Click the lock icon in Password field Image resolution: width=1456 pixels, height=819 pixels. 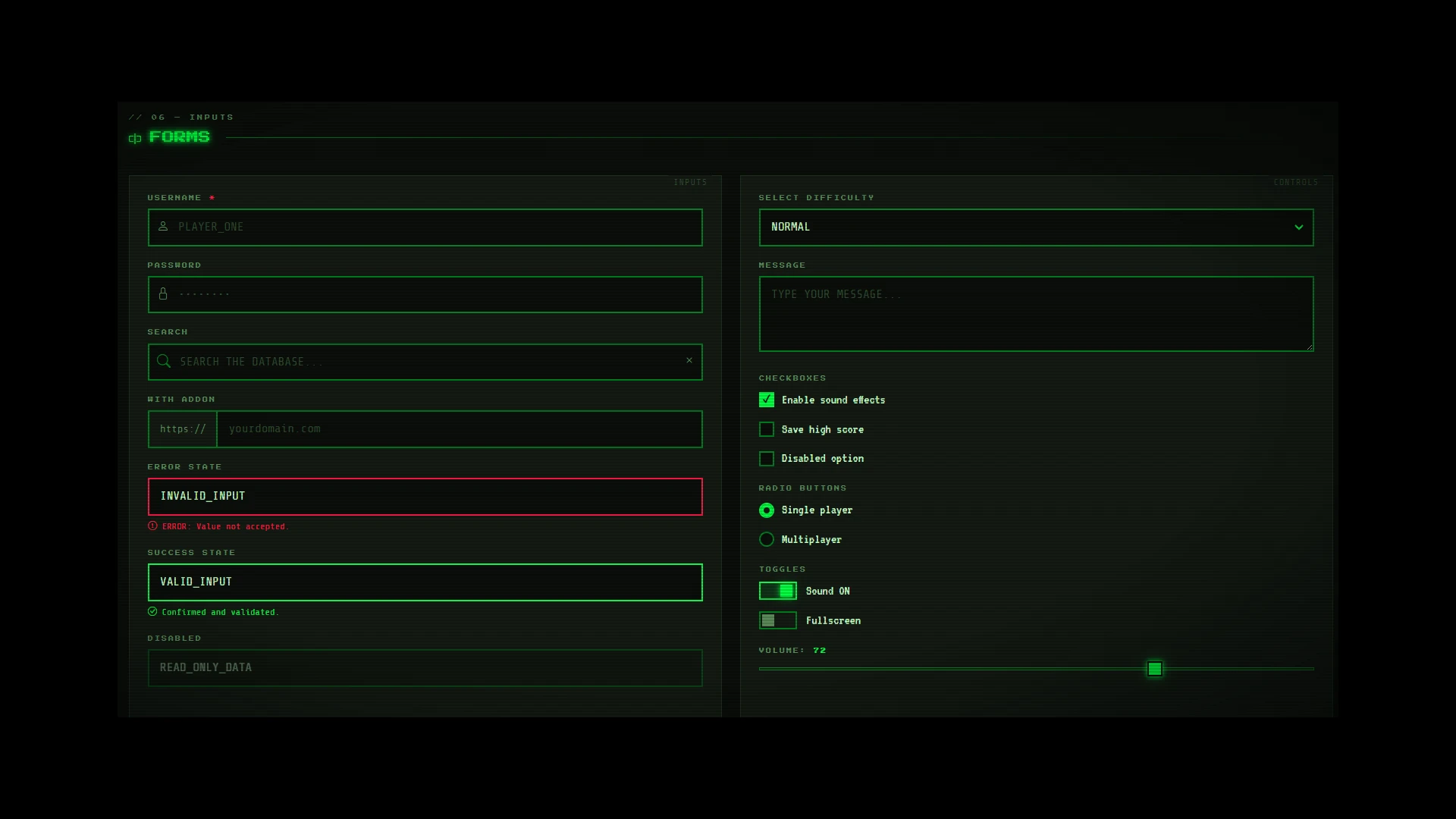(x=163, y=293)
